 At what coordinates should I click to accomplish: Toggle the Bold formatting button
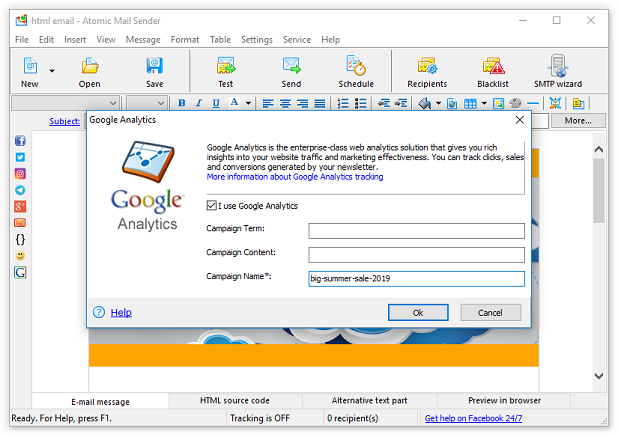pyautogui.click(x=182, y=103)
